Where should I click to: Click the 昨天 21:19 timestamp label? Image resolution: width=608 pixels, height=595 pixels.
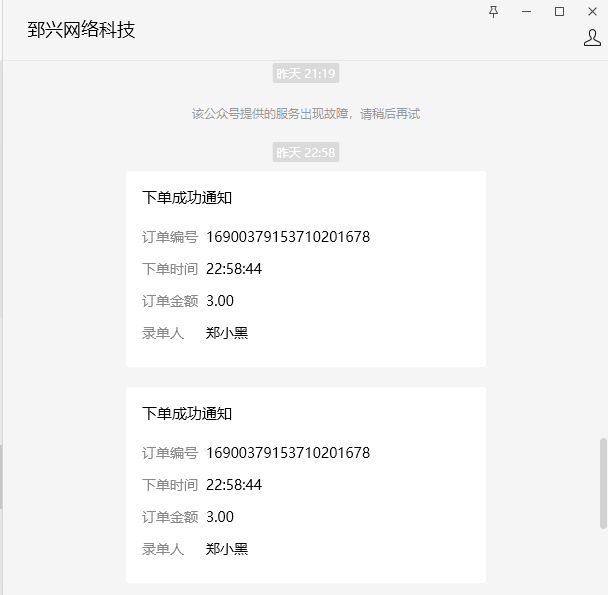click(305, 73)
